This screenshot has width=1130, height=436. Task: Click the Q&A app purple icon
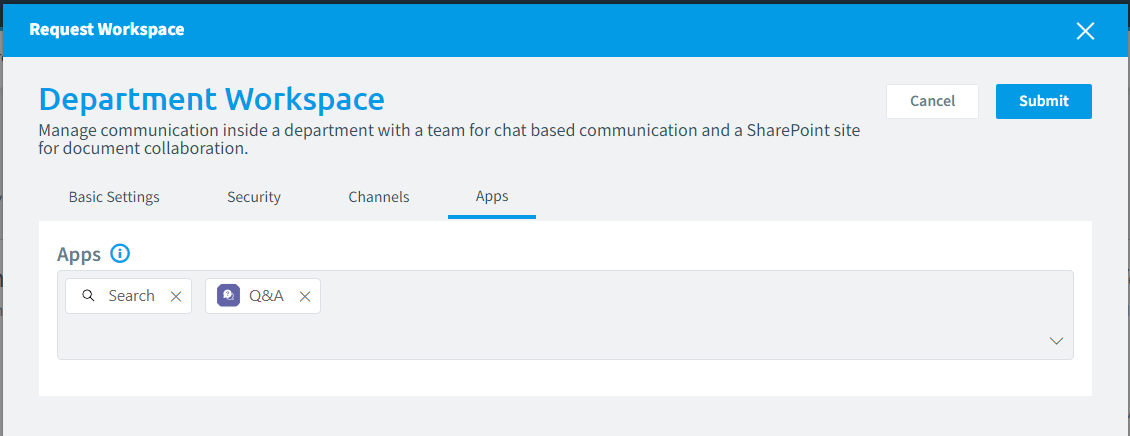[x=228, y=295]
